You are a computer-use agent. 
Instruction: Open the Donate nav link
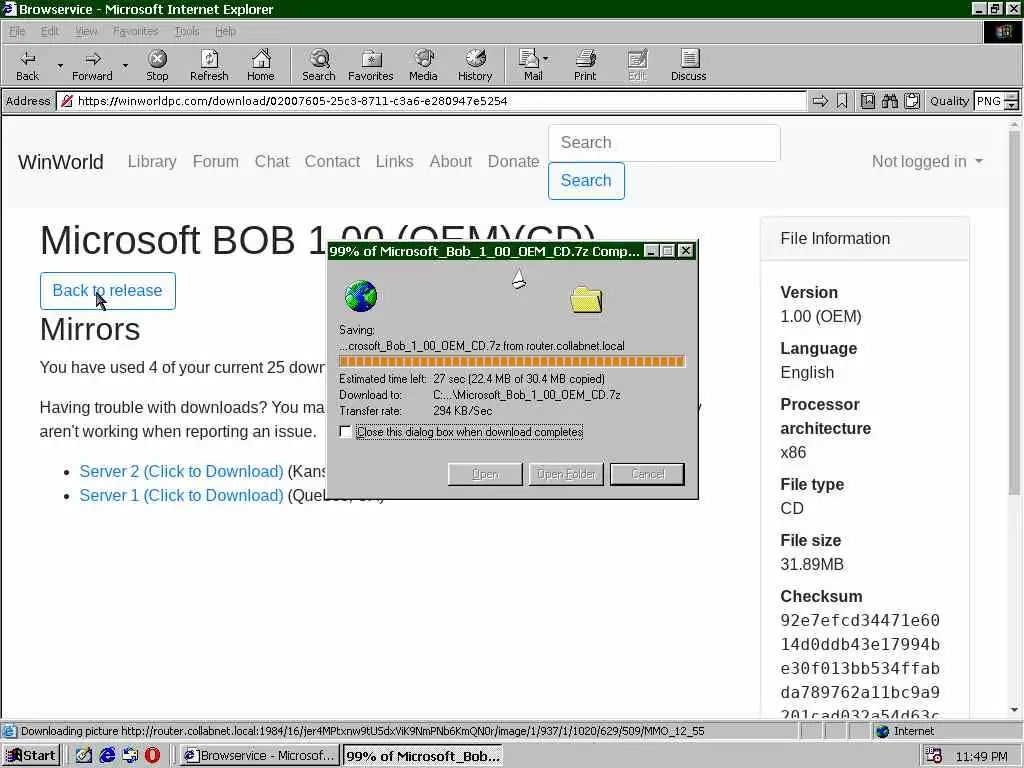[x=513, y=161]
